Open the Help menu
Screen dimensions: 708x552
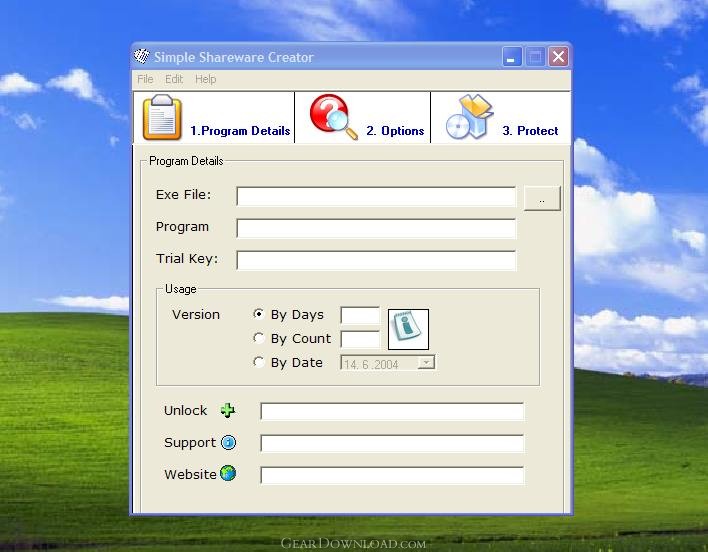click(x=205, y=79)
